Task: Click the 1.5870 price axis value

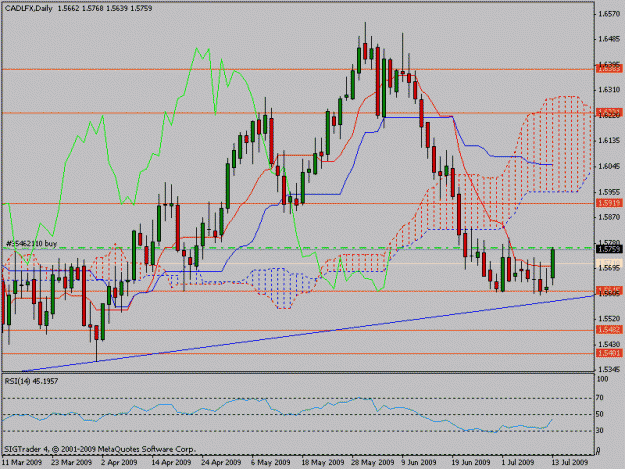Action: pyautogui.click(x=609, y=217)
